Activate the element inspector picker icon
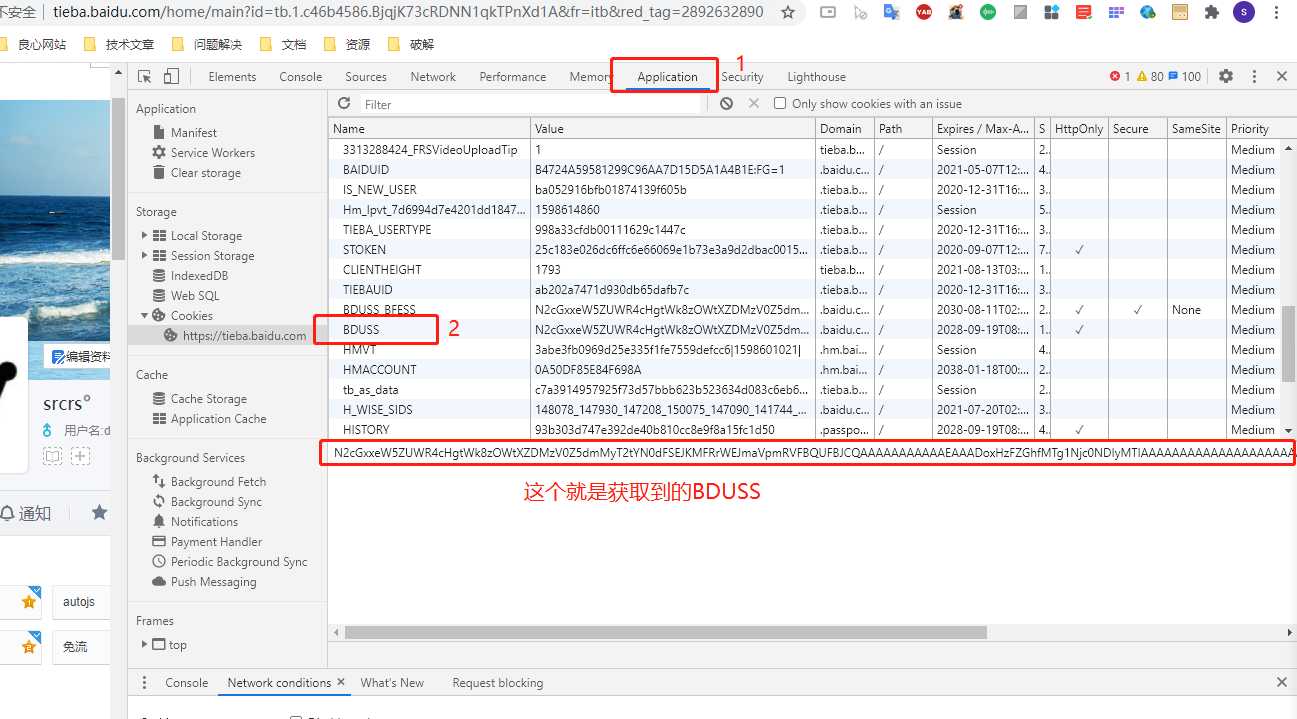 tap(145, 77)
